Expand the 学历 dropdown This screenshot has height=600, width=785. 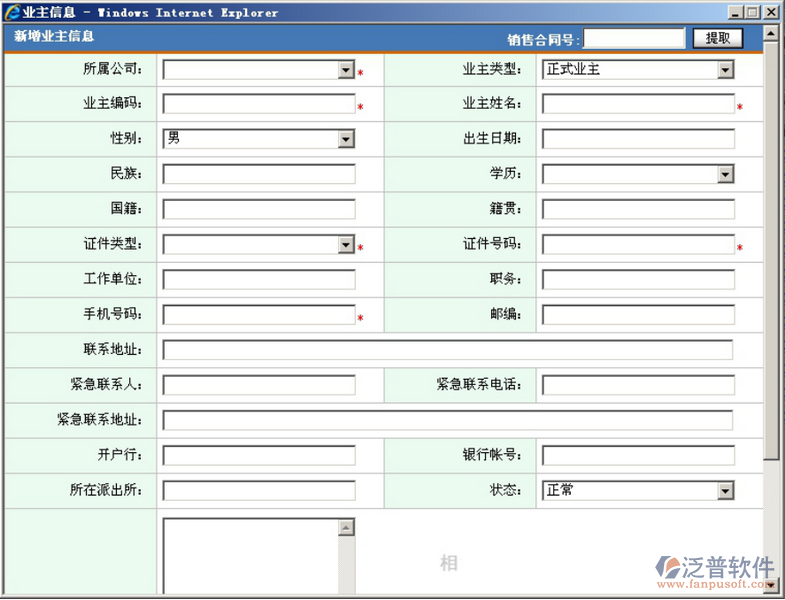pyautogui.click(x=725, y=174)
